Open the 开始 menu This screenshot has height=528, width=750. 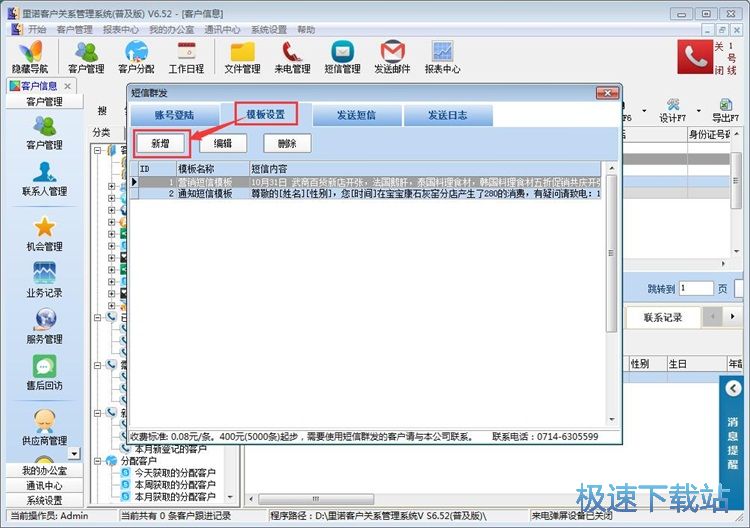pos(37,30)
